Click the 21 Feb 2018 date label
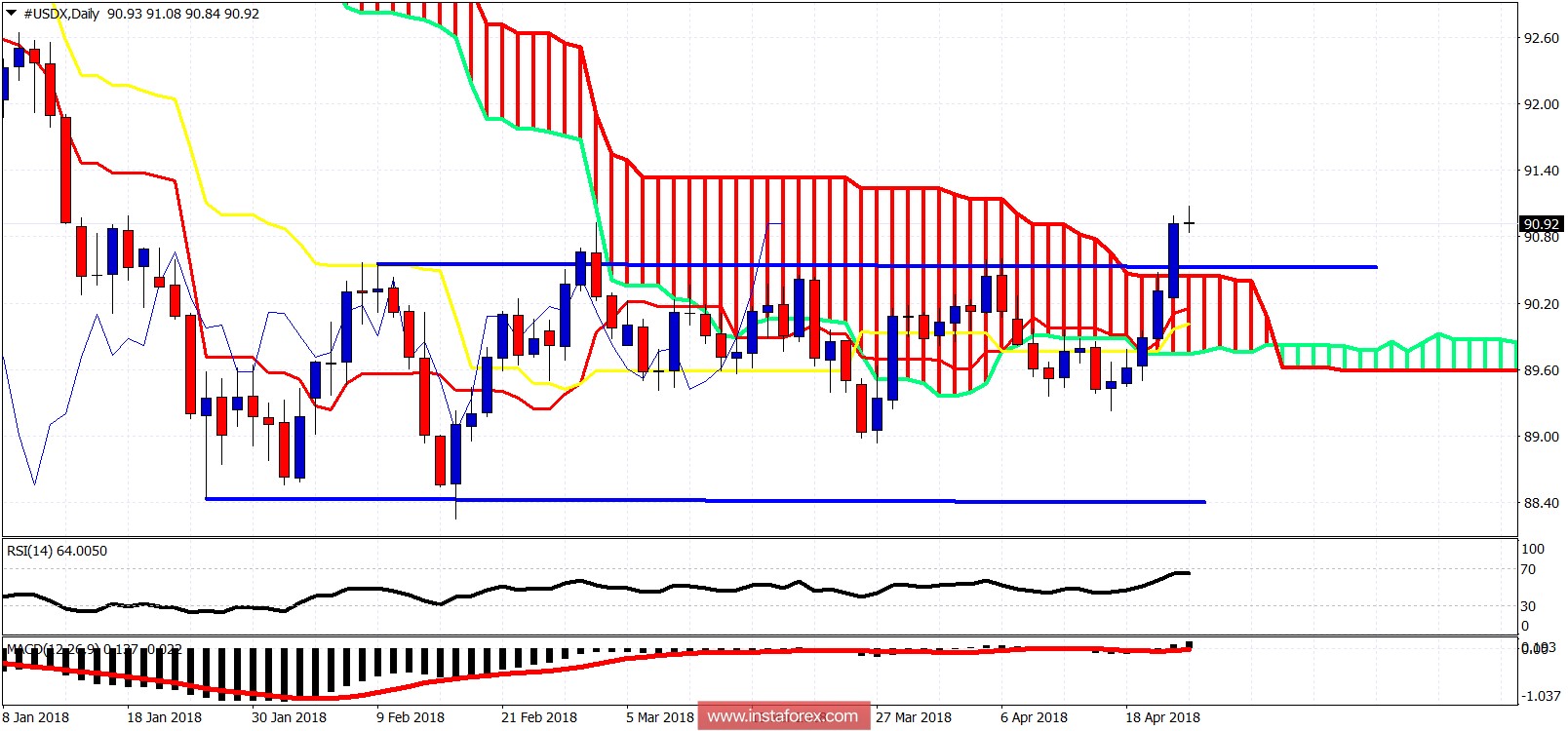This screenshot has width=1568, height=731. (x=538, y=717)
